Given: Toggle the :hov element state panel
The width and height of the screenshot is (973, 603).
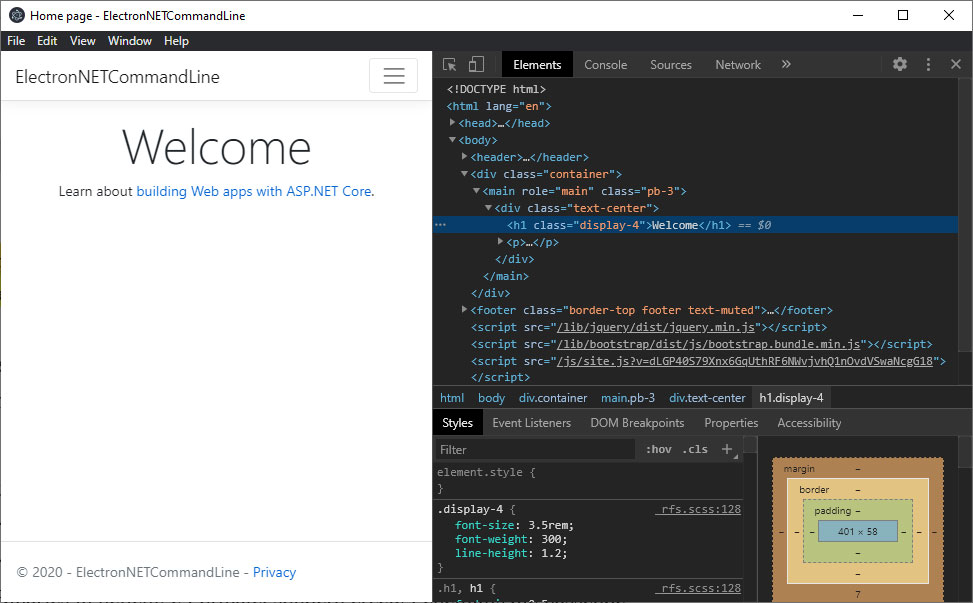Looking at the screenshot, I should click(x=658, y=449).
